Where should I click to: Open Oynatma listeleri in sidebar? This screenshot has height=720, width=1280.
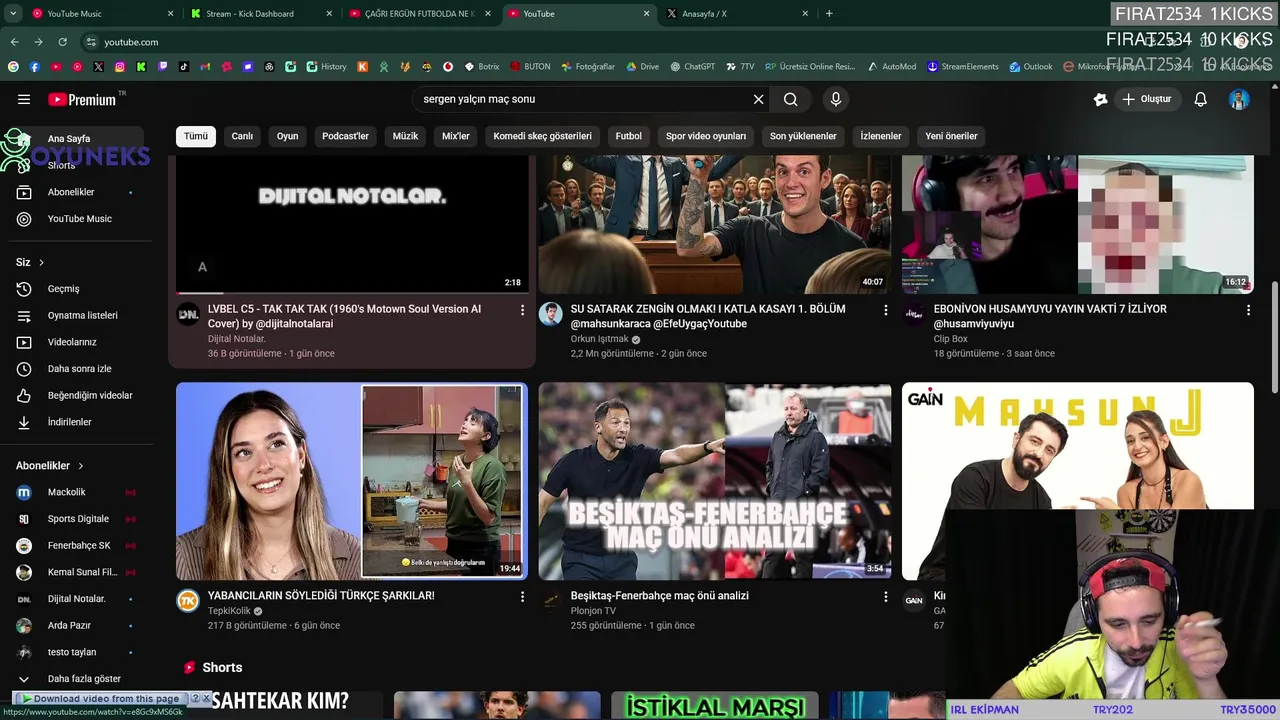point(76,315)
